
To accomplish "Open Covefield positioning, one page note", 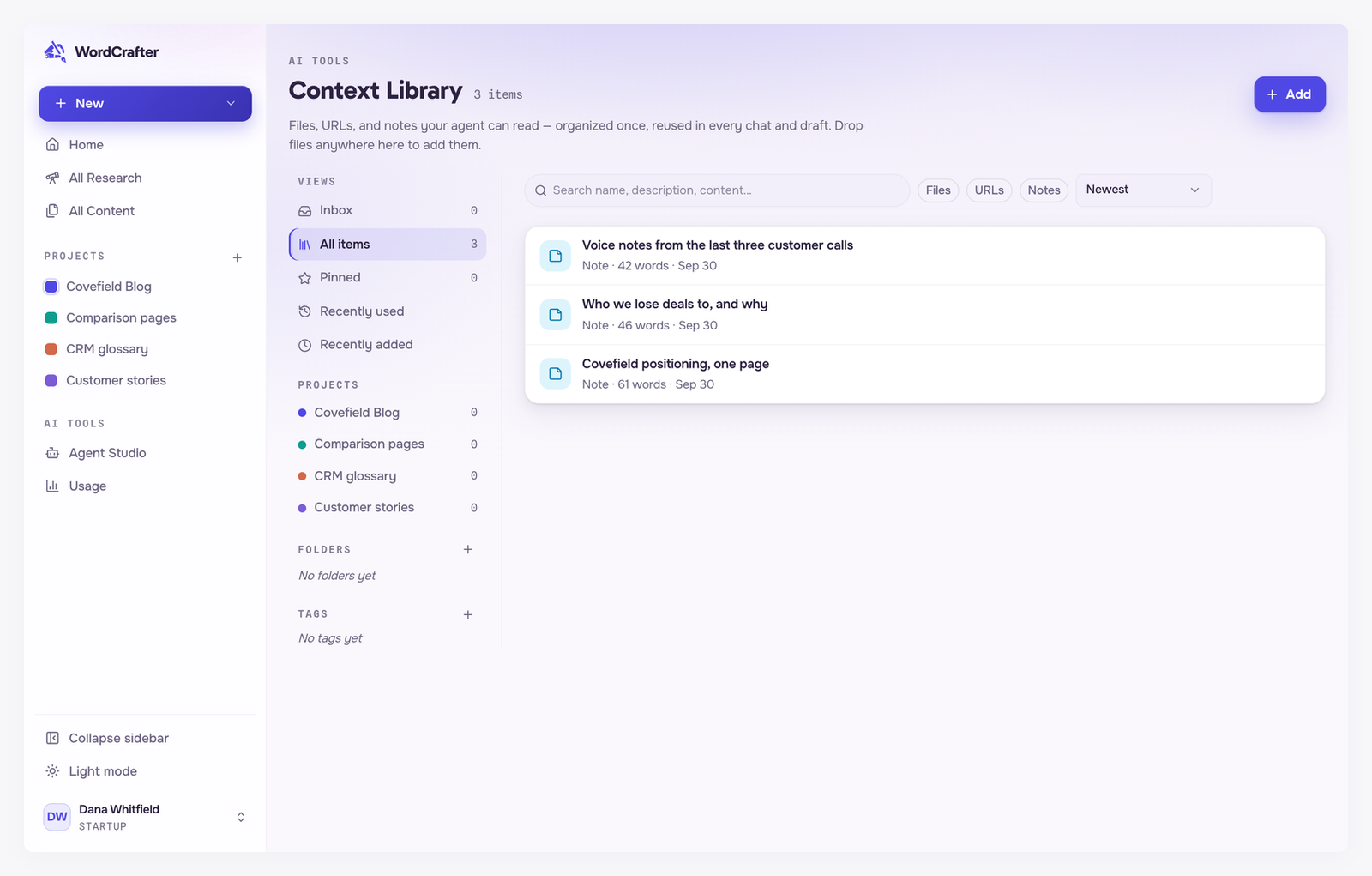I will (x=924, y=374).
